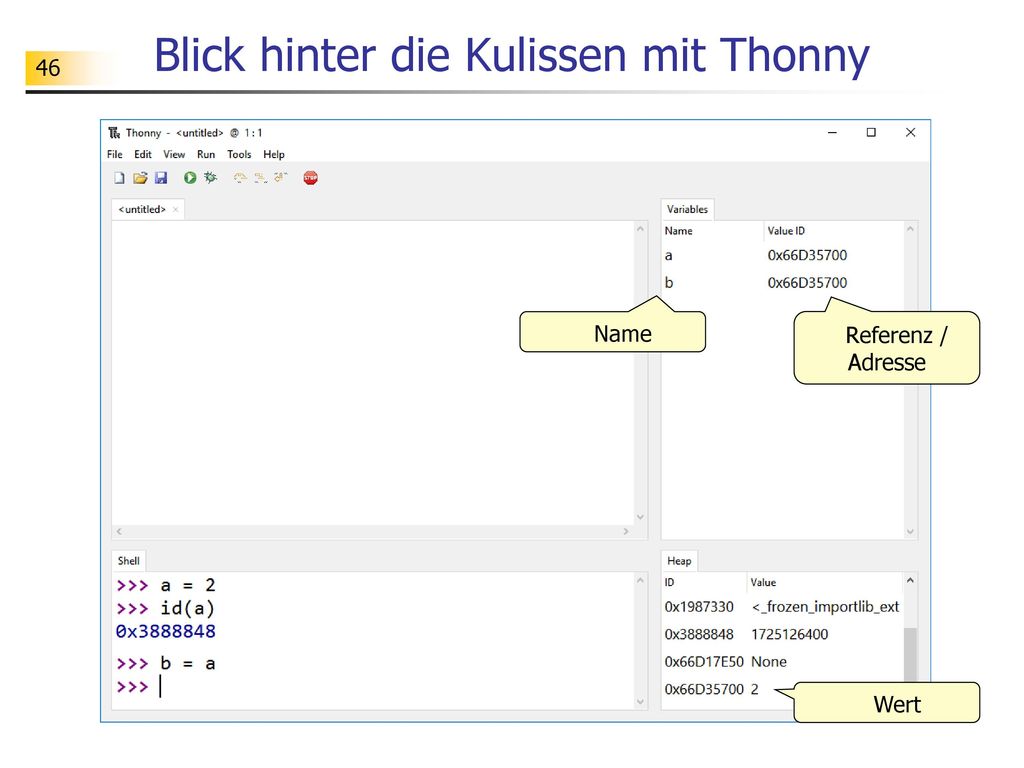Open the Tools menu
Screen dimensions: 1024x768
(239, 154)
